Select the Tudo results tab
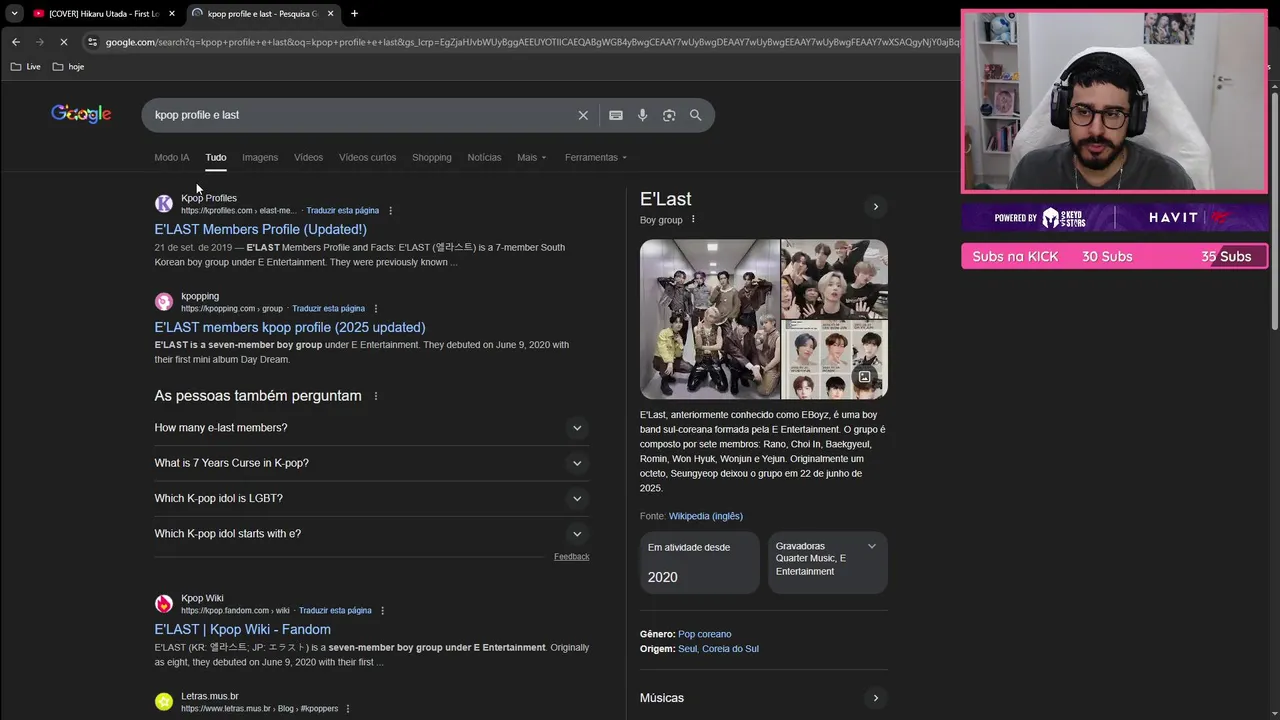 click(x=216, y=158)
